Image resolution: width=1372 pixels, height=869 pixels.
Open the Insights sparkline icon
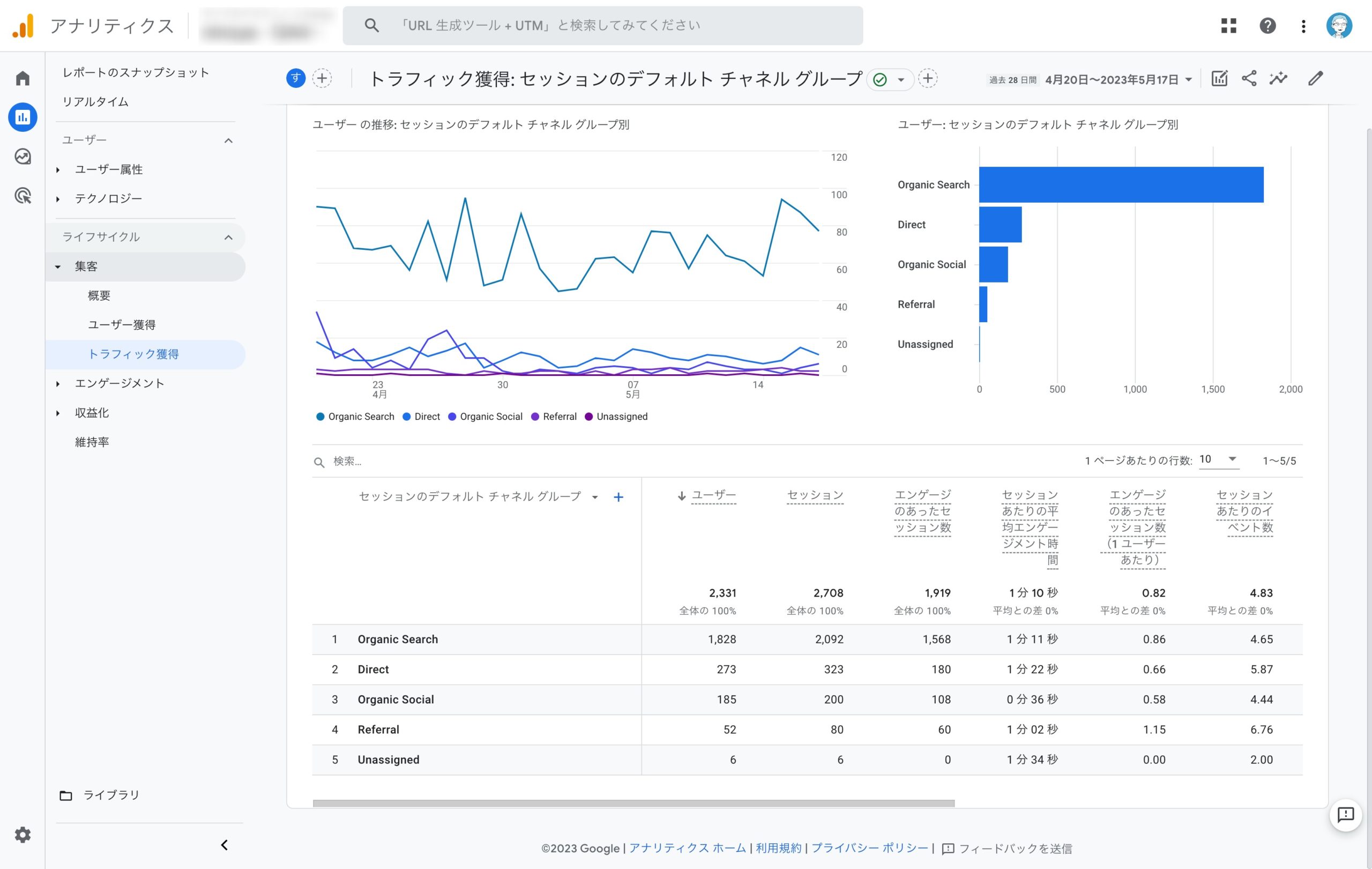[x=1278, y=79]
